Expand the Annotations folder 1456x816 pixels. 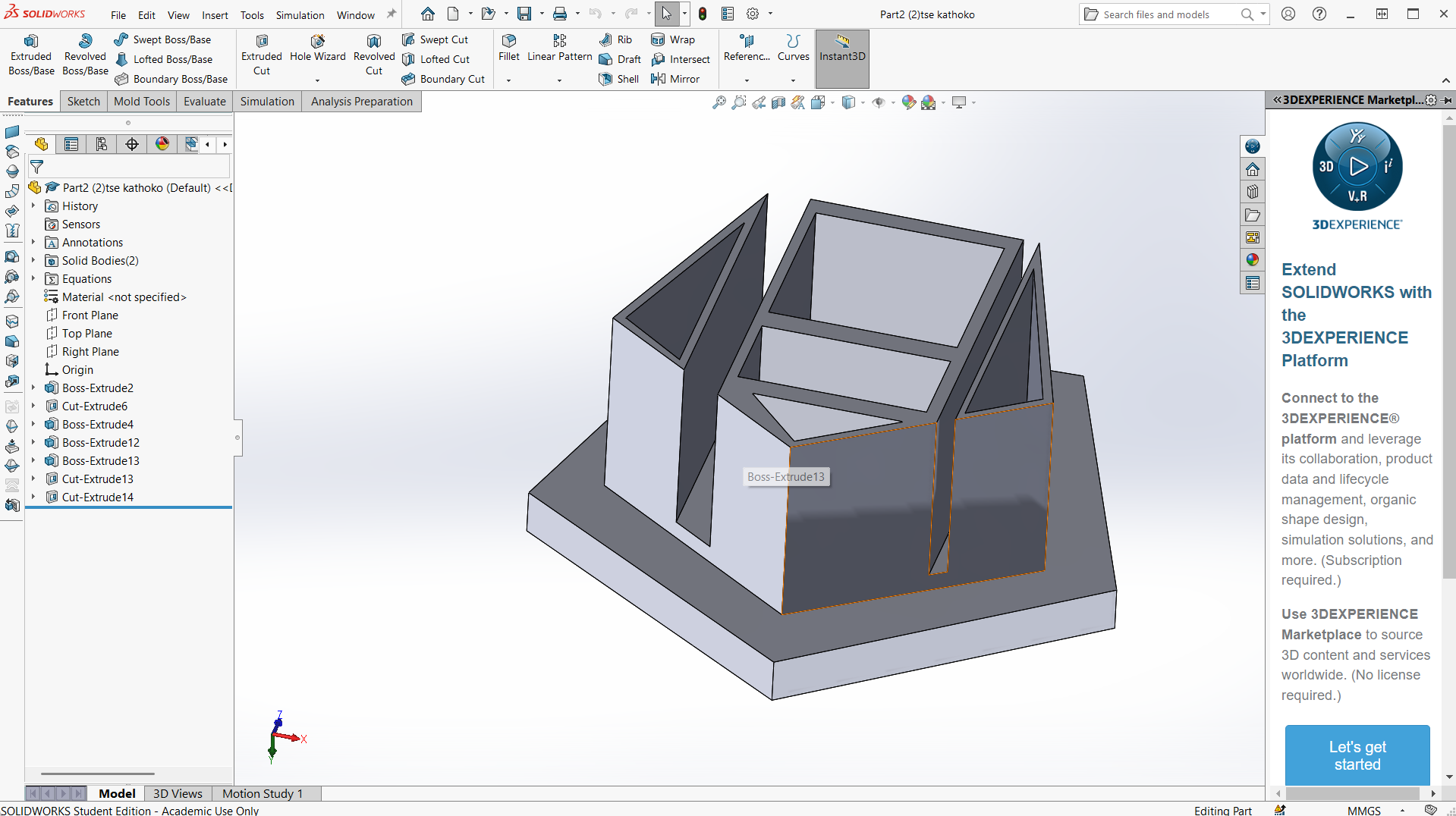tap(33, 242)
